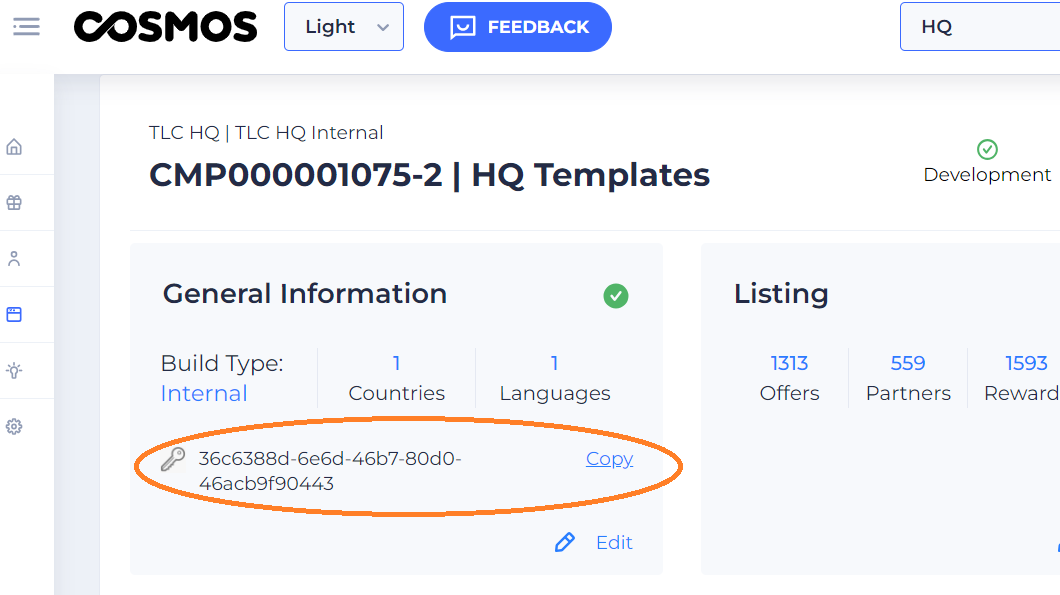
Task: Click the Copy link for the key
Action: click(609, 459)
